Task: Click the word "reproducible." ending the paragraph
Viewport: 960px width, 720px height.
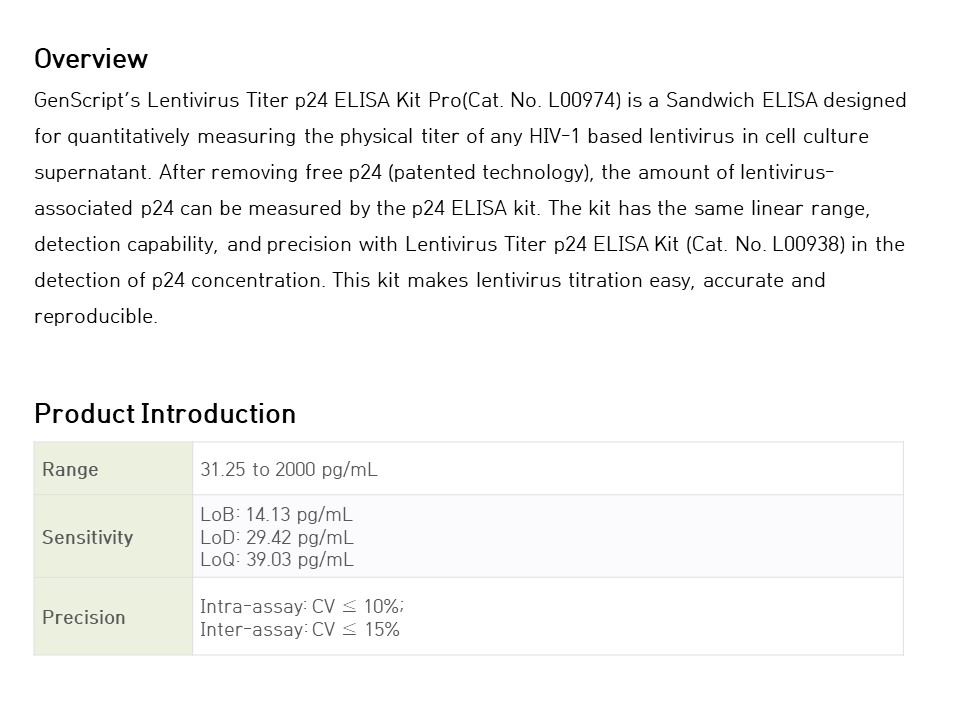Action: (x=96, y=316)
